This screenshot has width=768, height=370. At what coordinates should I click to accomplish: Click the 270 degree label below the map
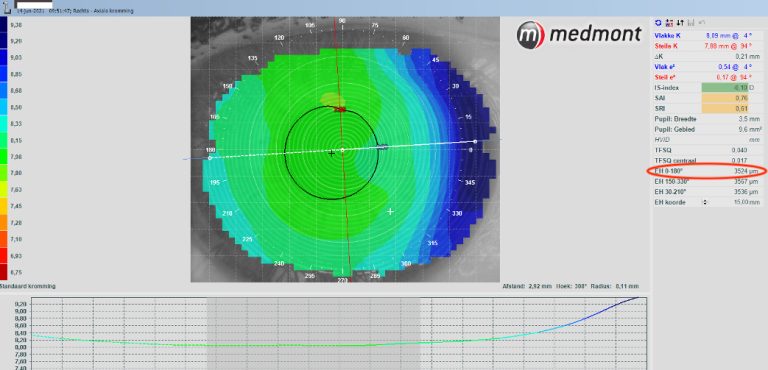[342, 280]
